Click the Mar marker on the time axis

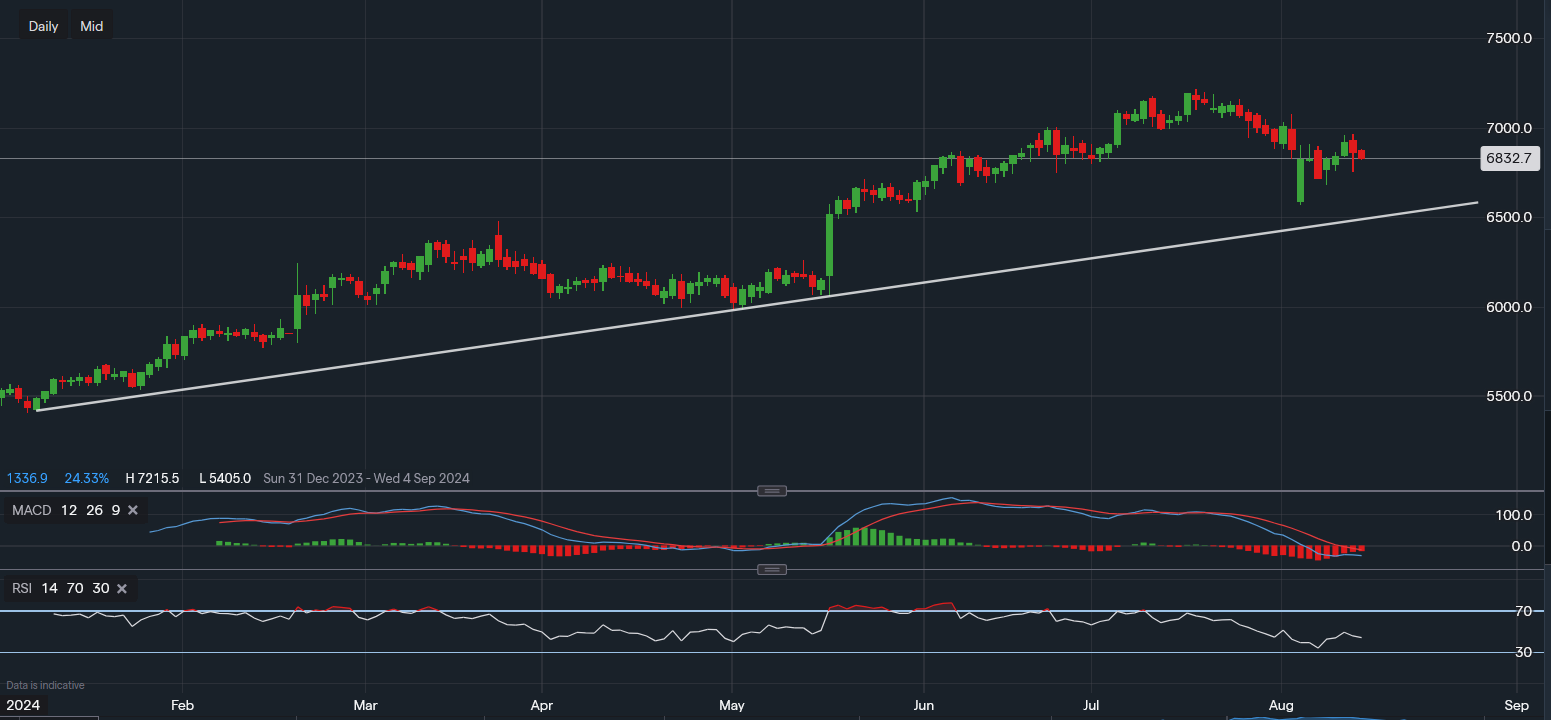click(x=366, y=704)
